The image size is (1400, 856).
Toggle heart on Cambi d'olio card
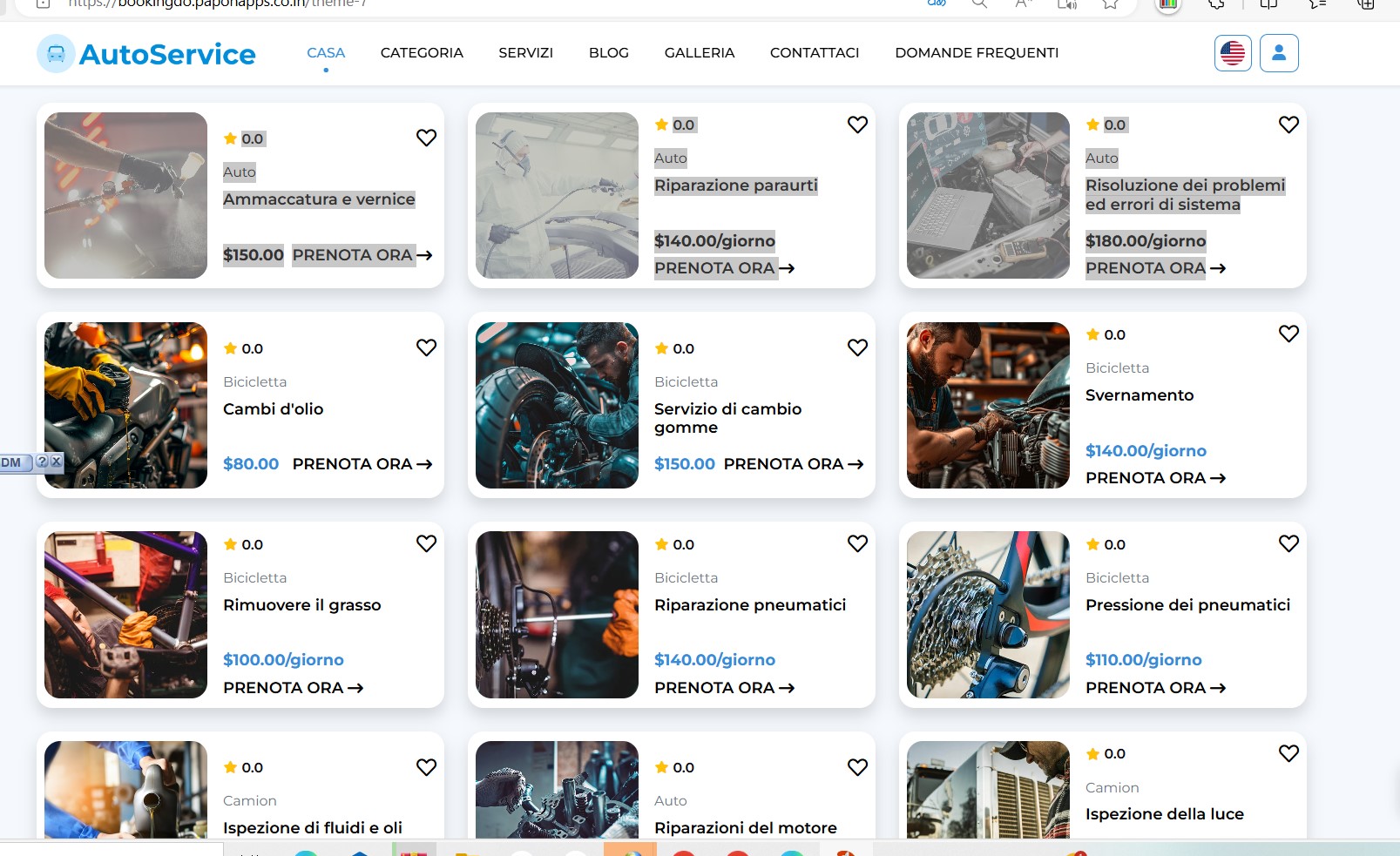tap(426, 347)
